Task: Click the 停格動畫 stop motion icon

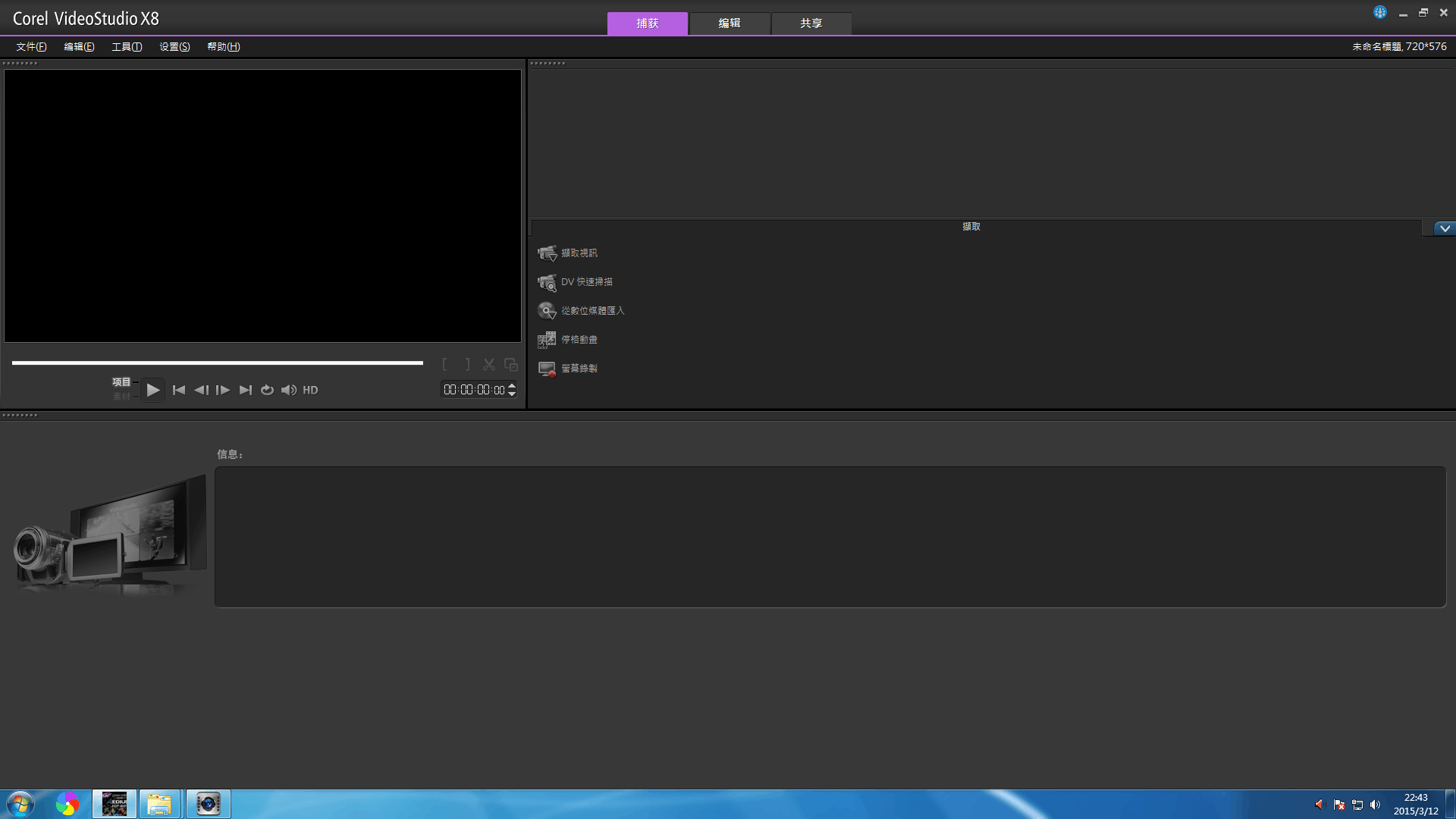Action: [x=547, y=340]
